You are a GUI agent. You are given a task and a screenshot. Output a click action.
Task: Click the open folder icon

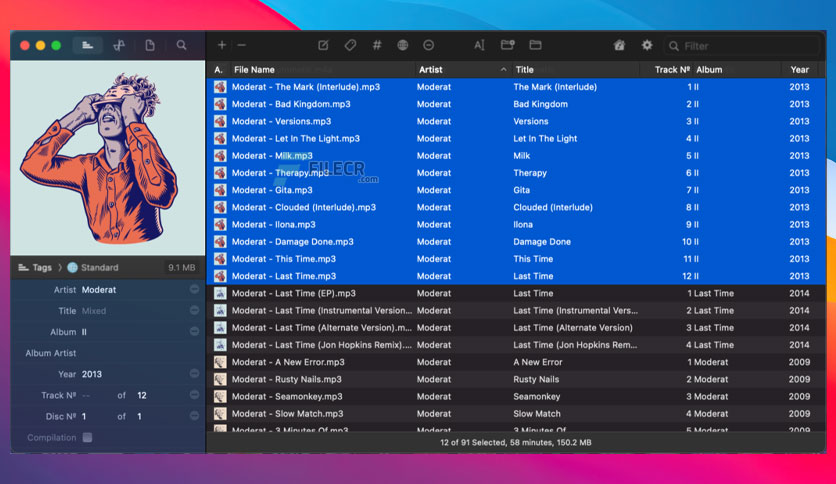[x=535, y=45]
